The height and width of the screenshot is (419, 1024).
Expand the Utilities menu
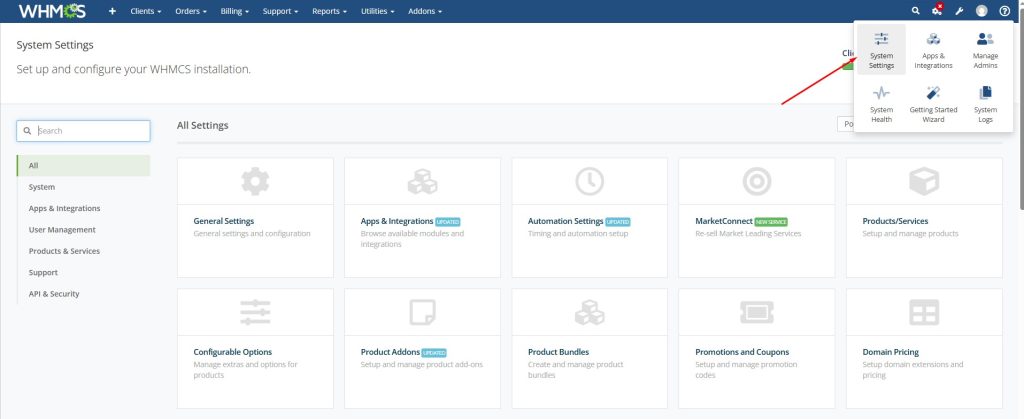(377, 11)
